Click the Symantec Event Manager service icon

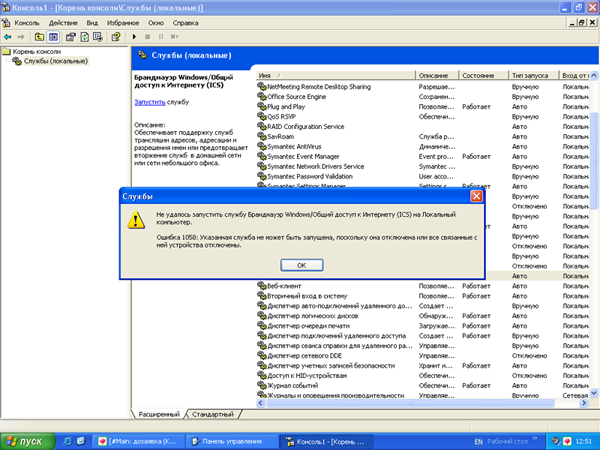(262, 156)
